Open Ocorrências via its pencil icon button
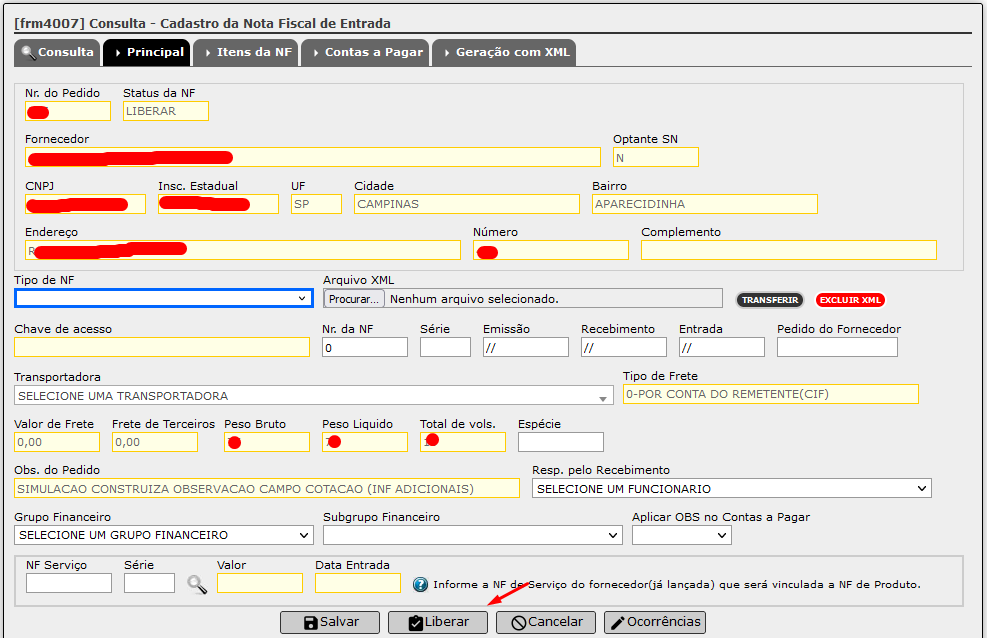Image resolution: width=987 pixels, height=638 pixels. (655, 622)
